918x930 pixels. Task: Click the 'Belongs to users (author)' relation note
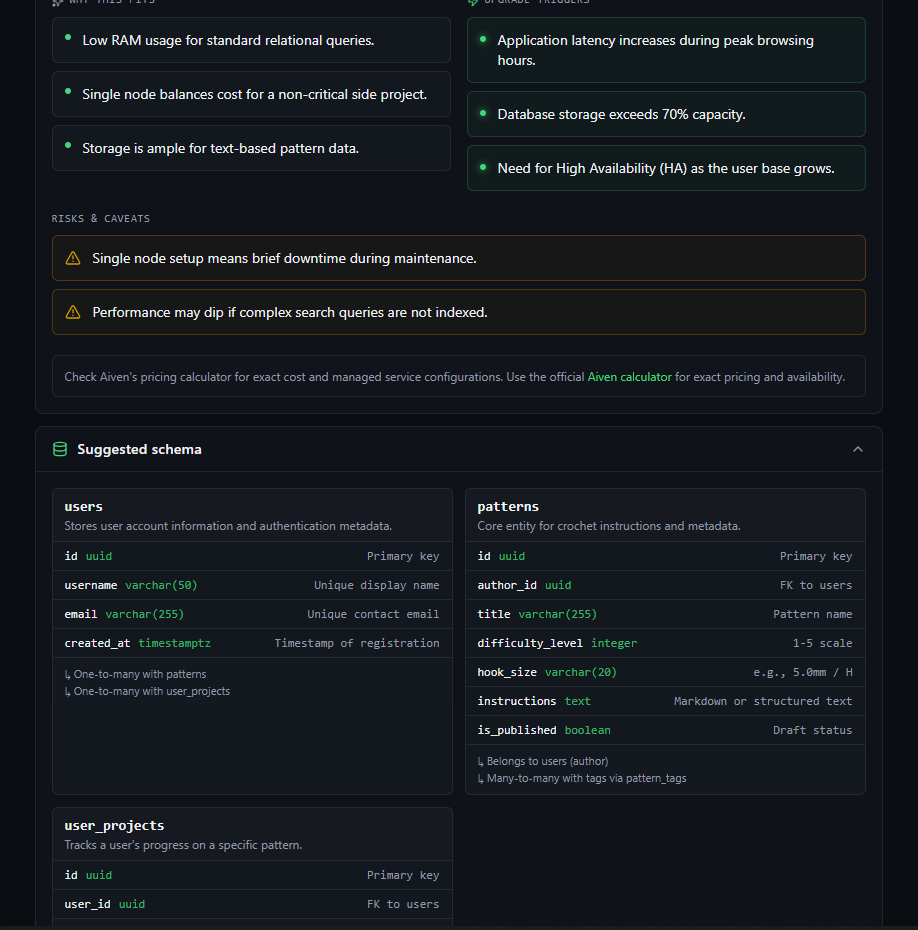point(543,762)
